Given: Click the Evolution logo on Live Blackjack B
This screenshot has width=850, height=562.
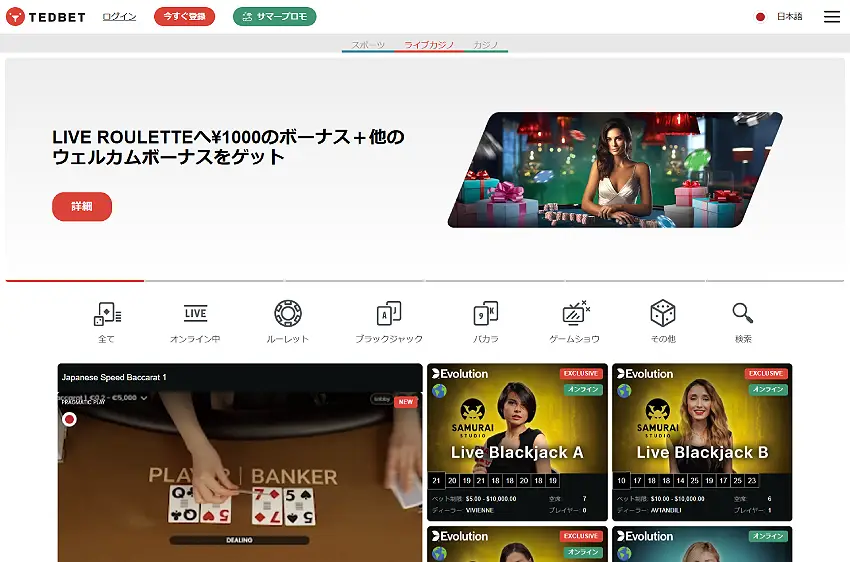Looking at the screenshot, I should [x=645, y=374].
